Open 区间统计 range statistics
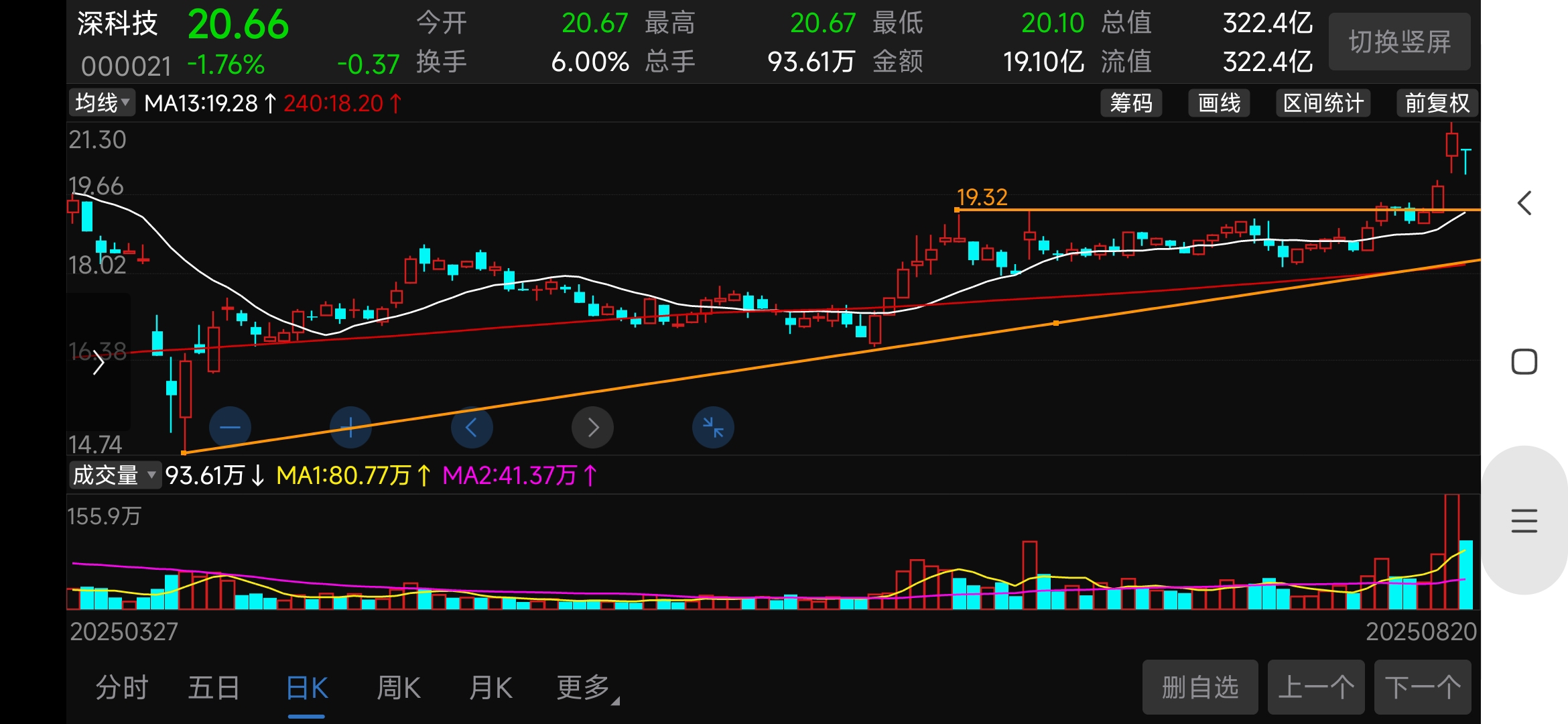The height and width of the screenshot is (724, 1568). tap(1323, 103)
